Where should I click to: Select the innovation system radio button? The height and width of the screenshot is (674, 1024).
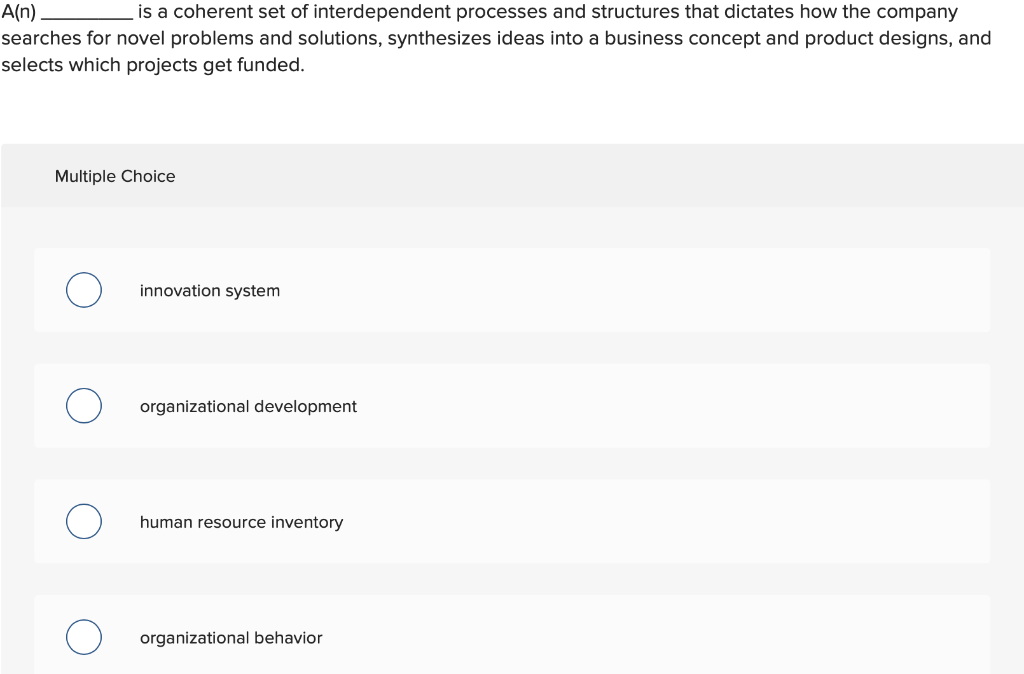pyautogui.click(x=83, y=290)
